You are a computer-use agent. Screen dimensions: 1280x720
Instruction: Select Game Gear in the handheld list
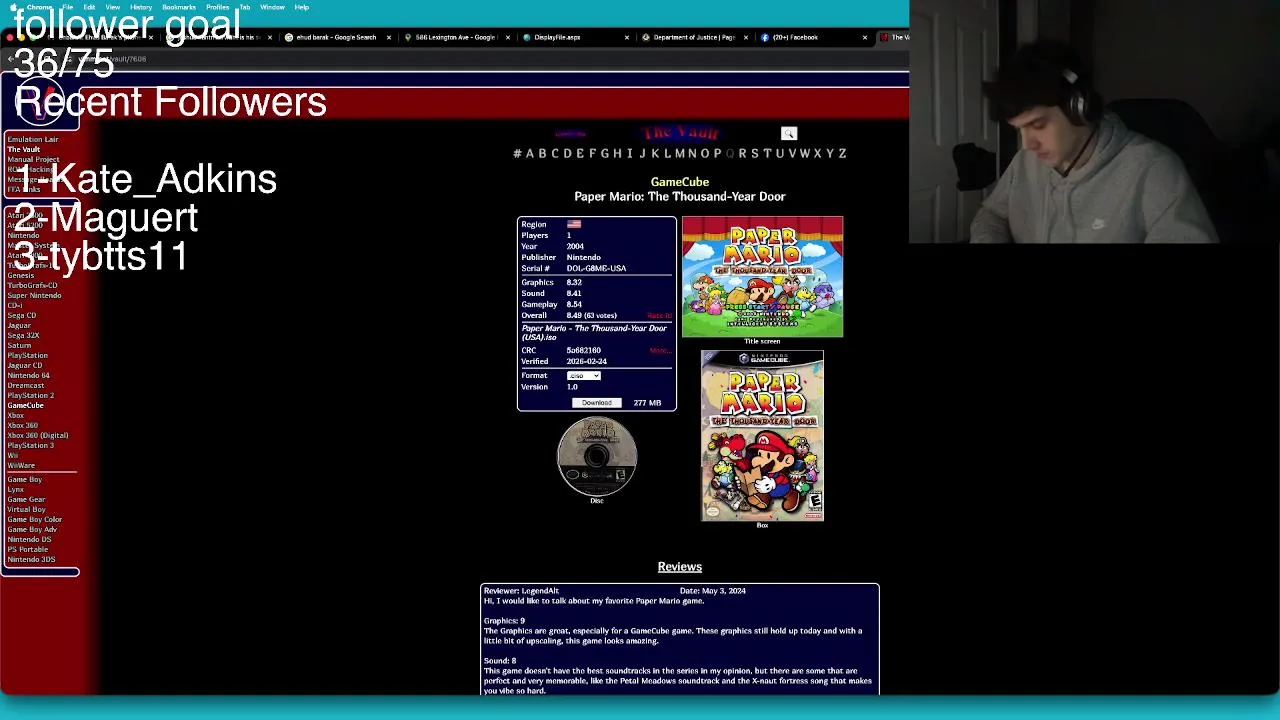pos(26,499)
